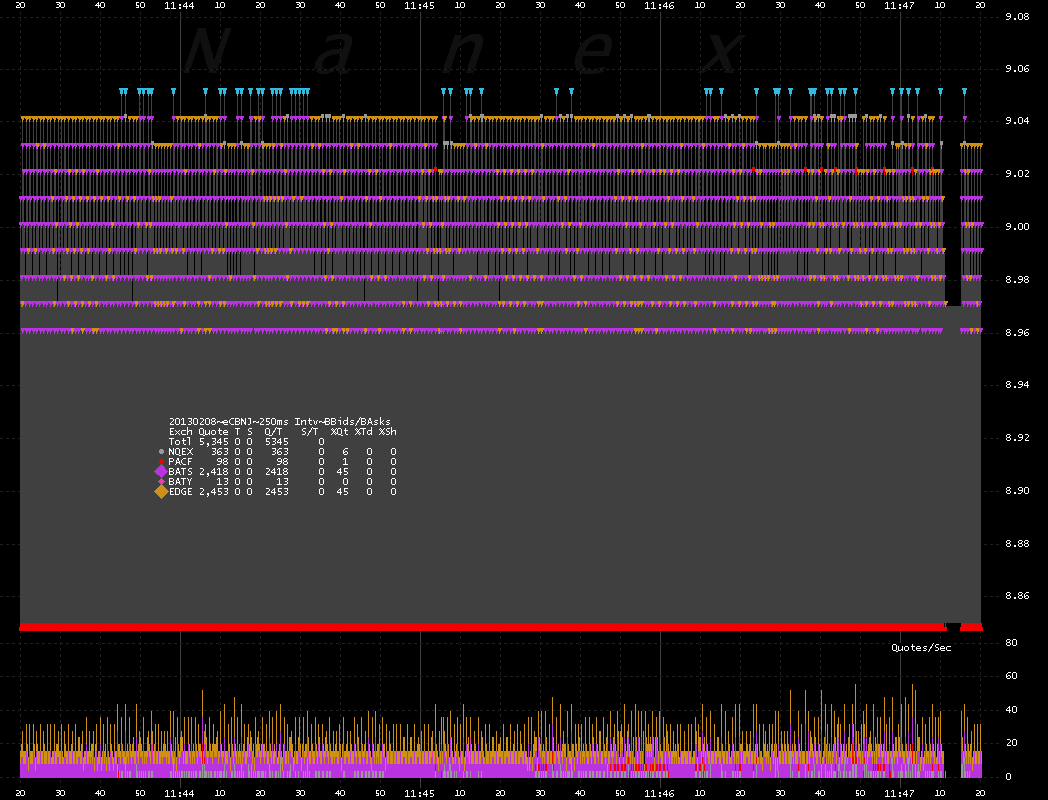
Task: Click the 'PACF' exchange name
Action: [x=180, y=462]
